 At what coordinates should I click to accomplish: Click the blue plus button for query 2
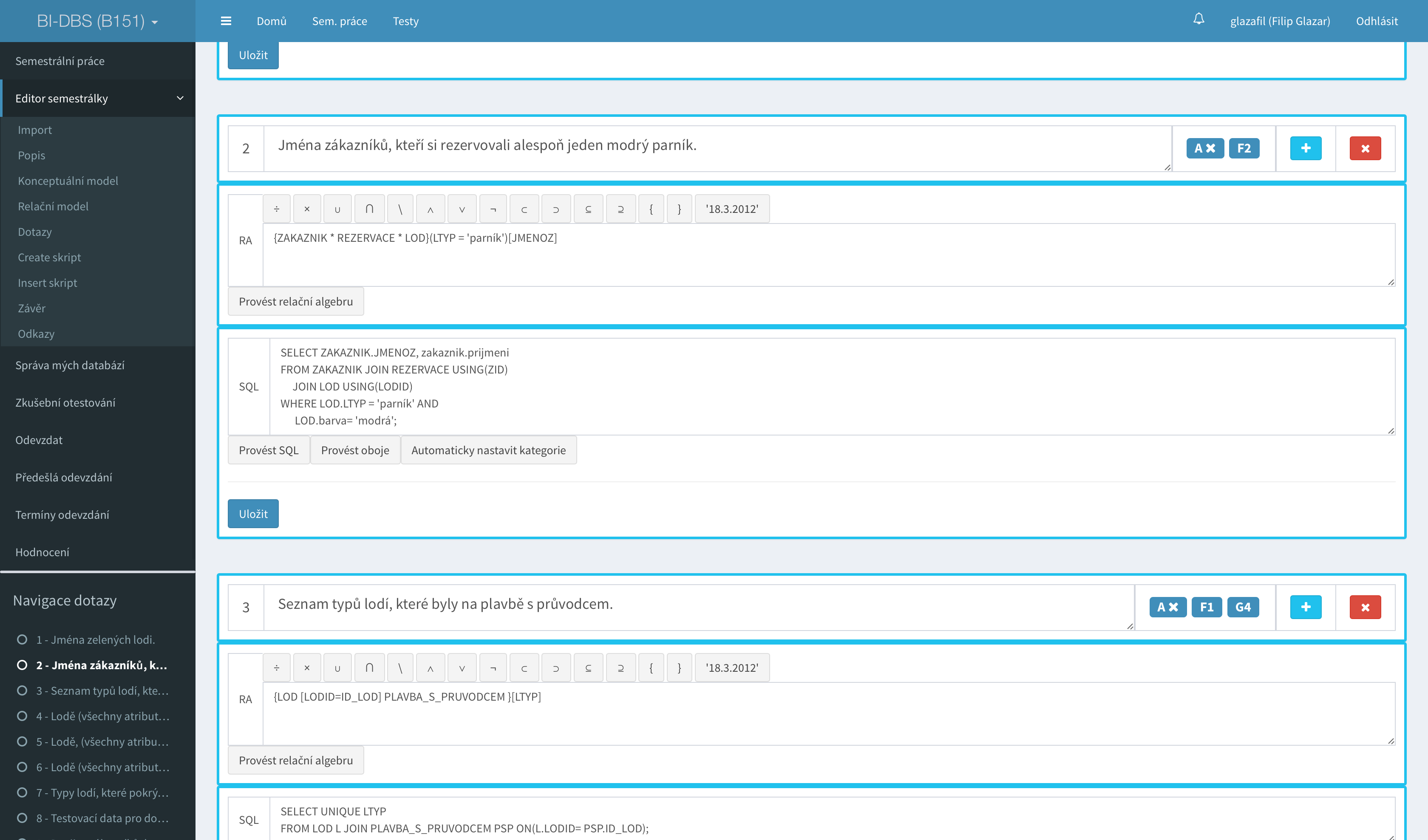(x=1306, y=148)
